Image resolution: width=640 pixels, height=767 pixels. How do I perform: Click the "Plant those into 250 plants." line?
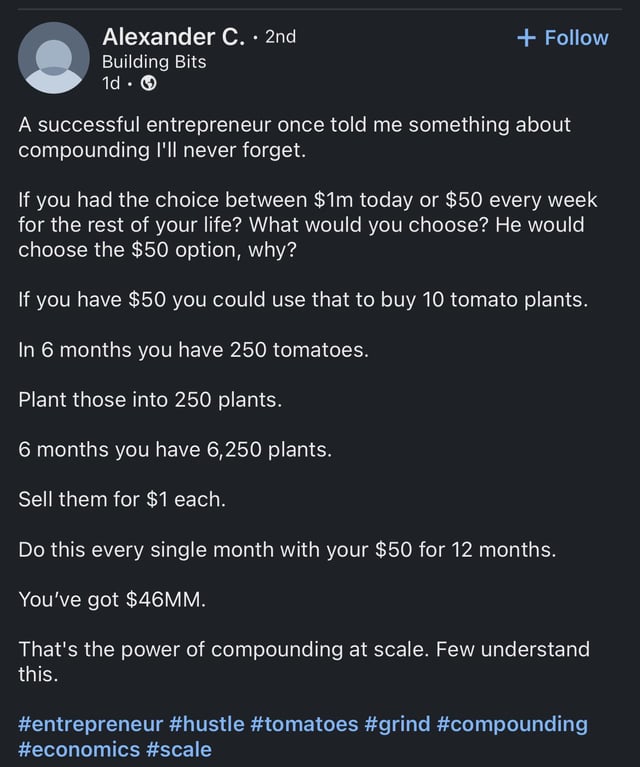(x=150, y=400)
